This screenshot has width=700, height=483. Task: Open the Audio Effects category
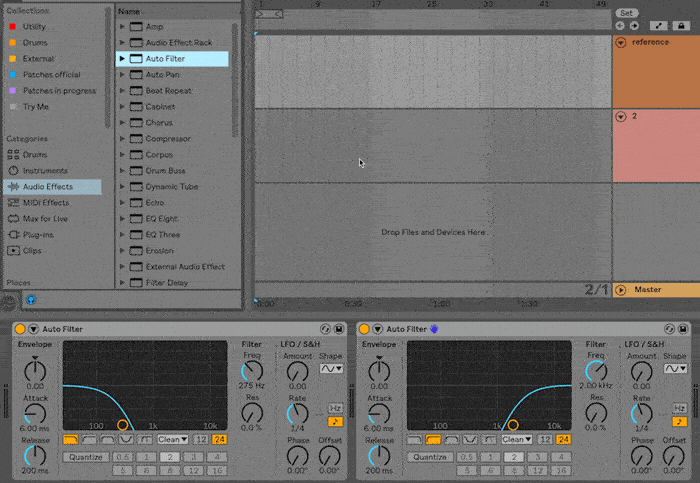tap(53, 187)
